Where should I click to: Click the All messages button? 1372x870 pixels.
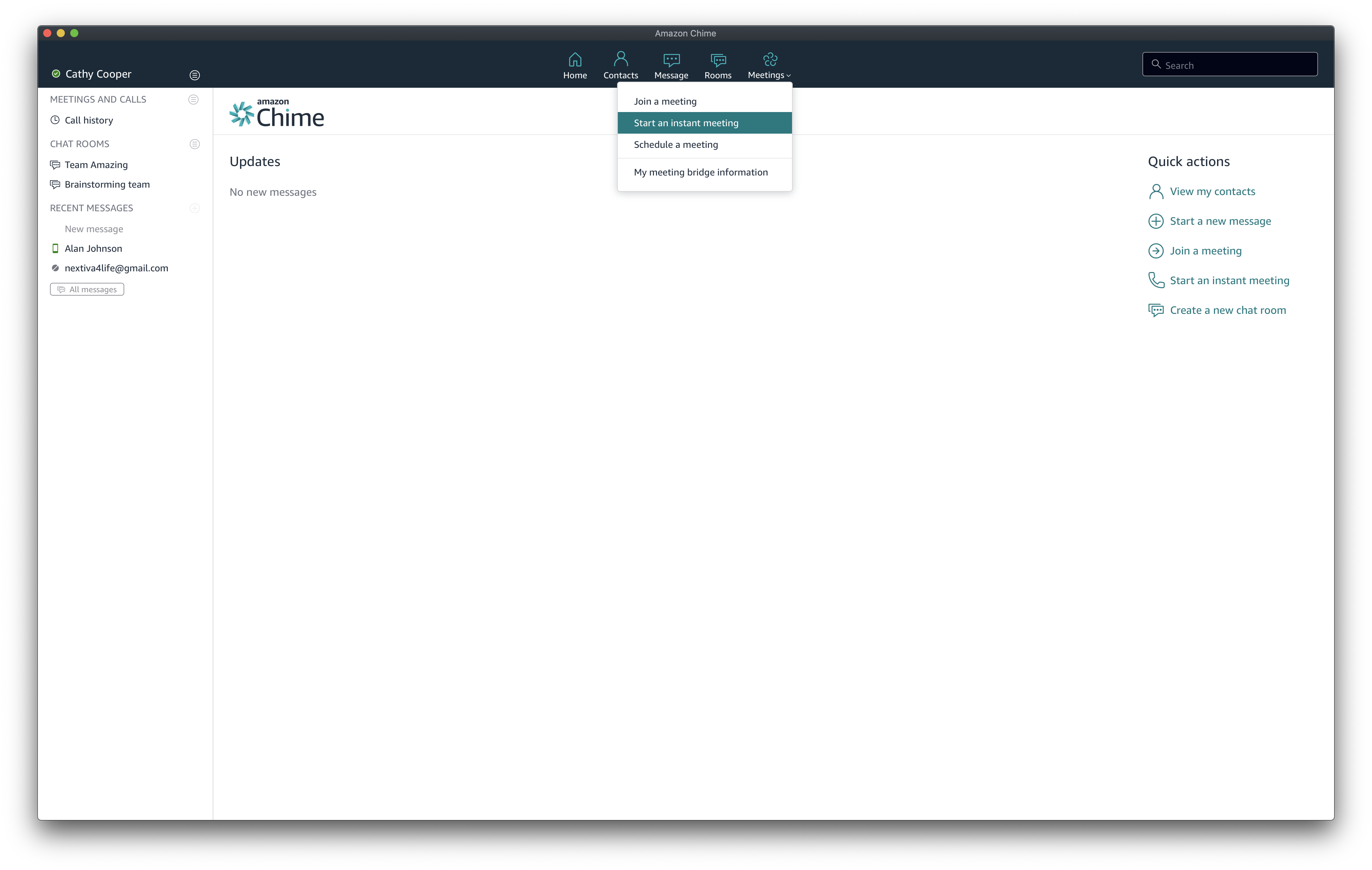(87, 289)
